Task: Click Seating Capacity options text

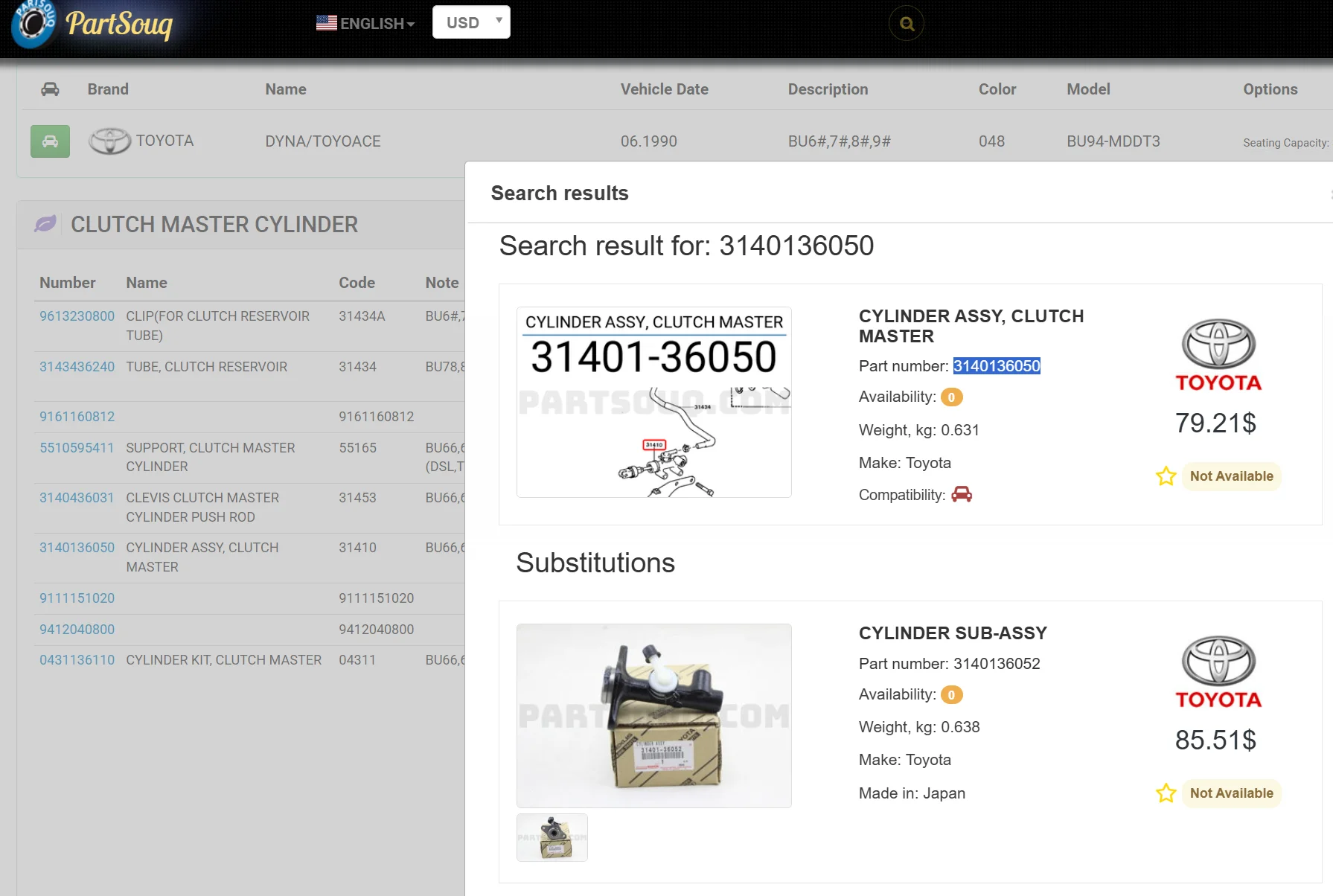Action: [x=1286, y=143]
